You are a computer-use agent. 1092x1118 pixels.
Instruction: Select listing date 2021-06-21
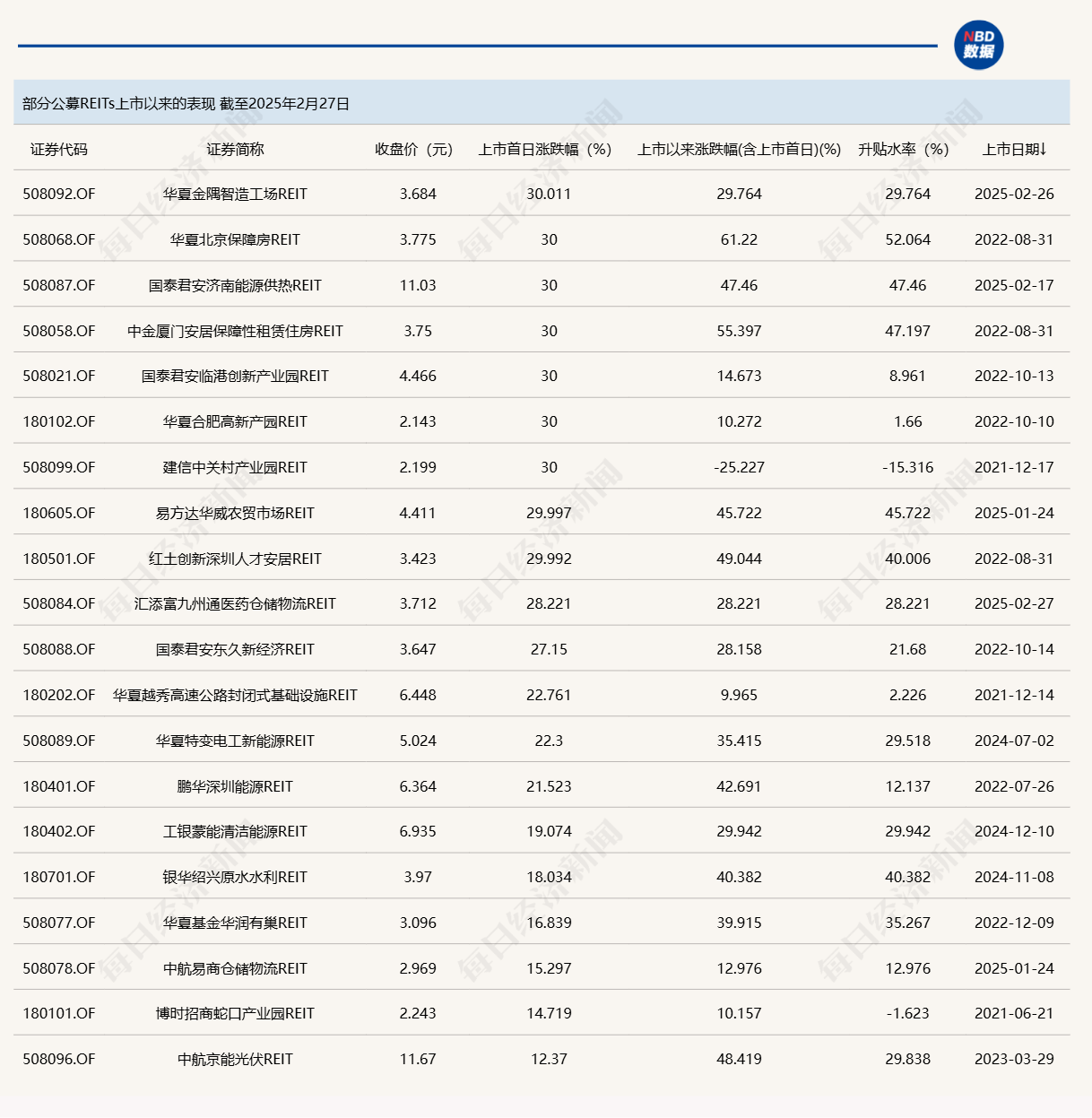tap(1014, 1013)
